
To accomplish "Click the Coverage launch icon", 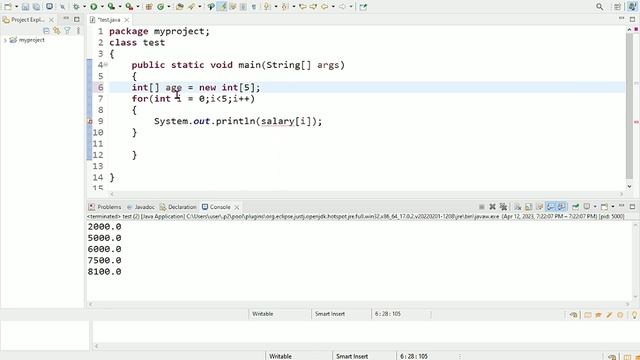I will pos(111,7).
